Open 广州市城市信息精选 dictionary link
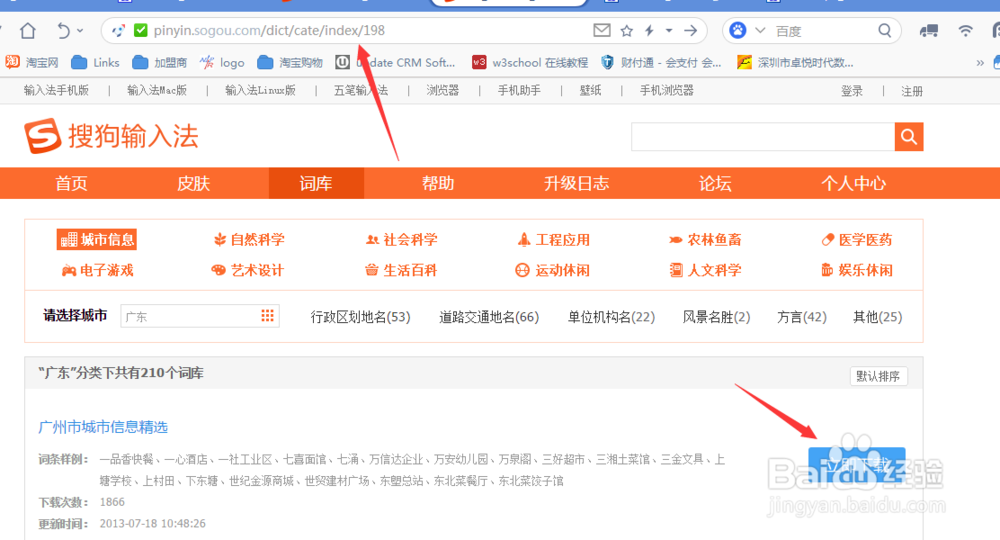 click(103, 427)
